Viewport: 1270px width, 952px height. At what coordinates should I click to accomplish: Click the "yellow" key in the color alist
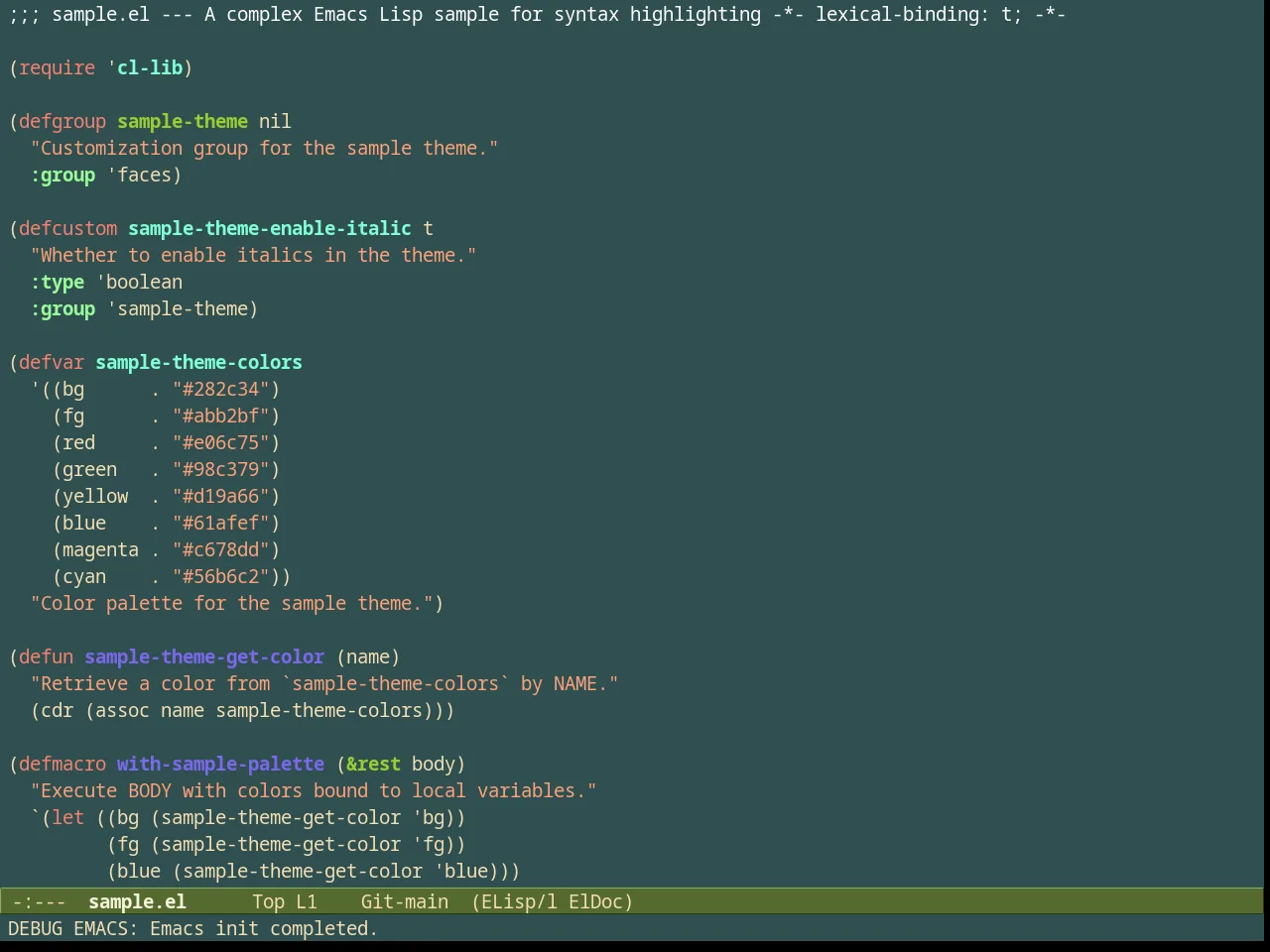point(95,496)
